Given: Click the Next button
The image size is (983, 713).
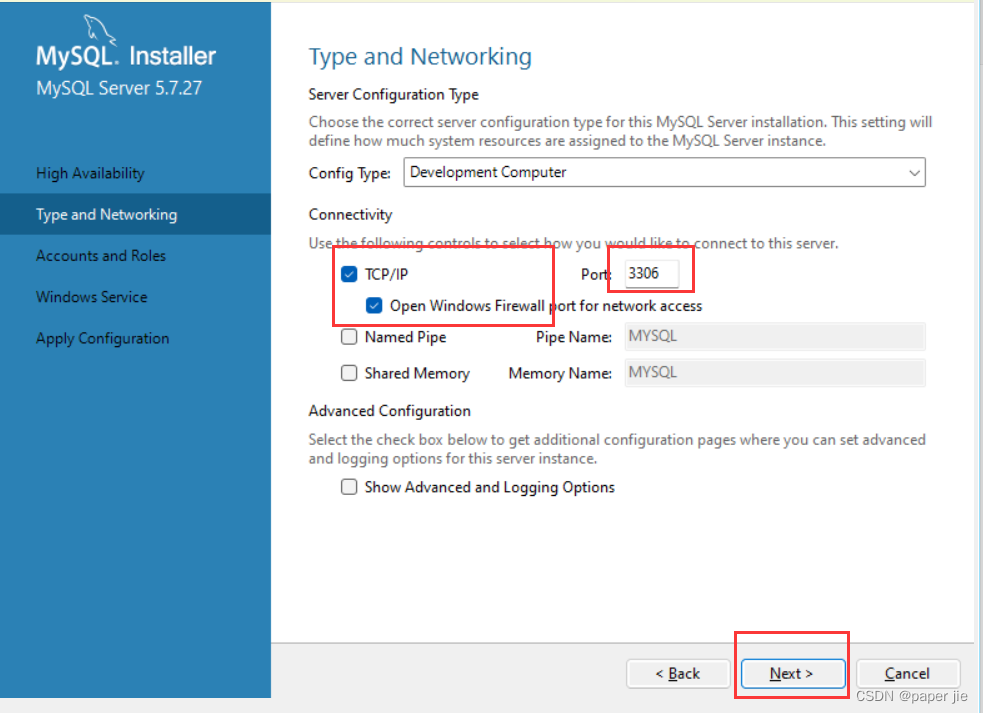Looking at the screenshot, I should 792,673.
